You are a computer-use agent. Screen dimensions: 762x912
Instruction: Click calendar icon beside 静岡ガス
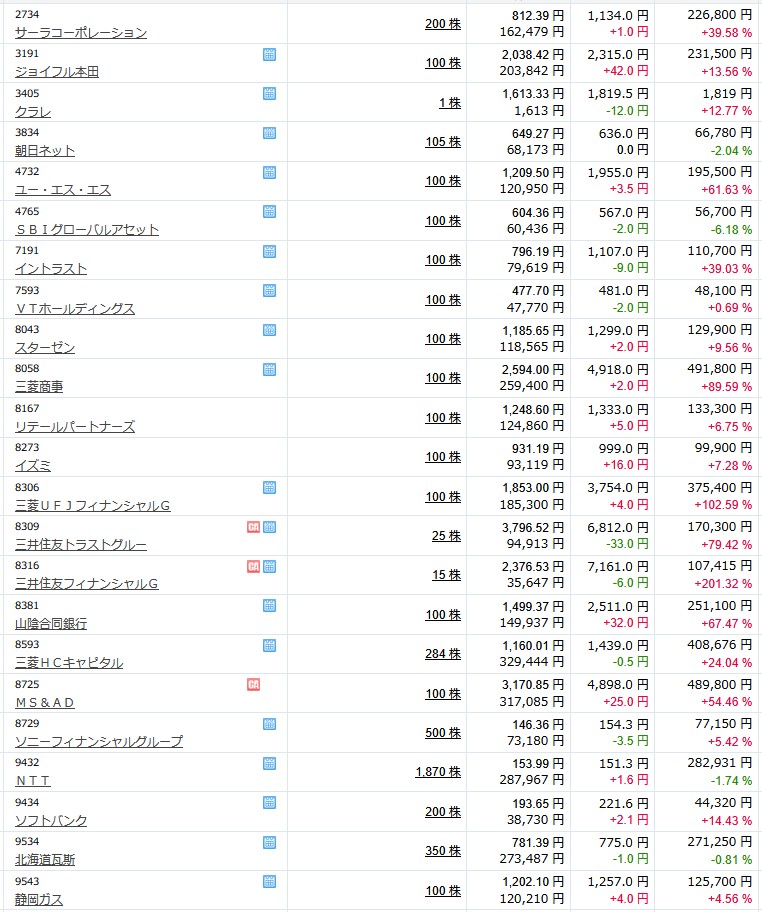(x=269, y=882)
